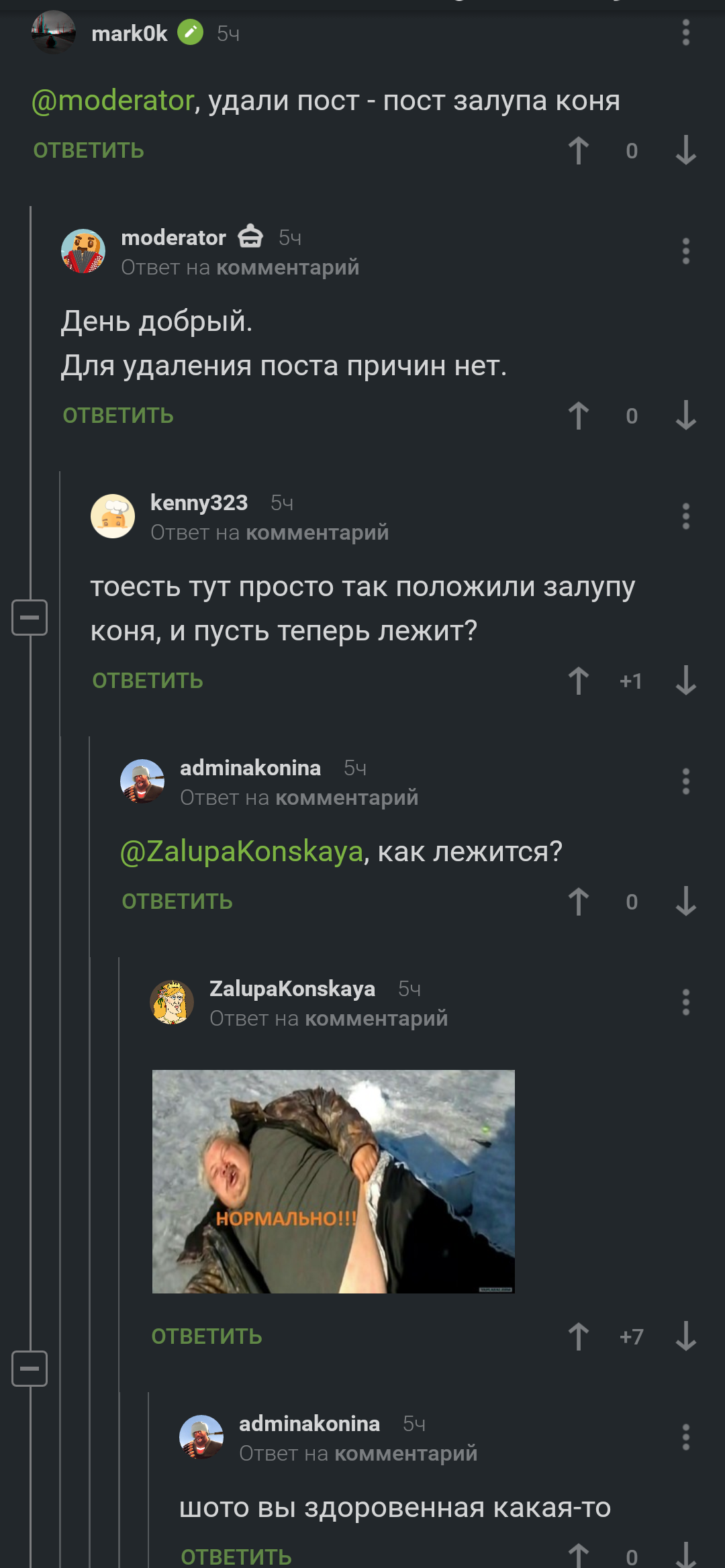Open the @moderator mention link
The height and width of the screenshot is (1568, 725).
(113, 101)
